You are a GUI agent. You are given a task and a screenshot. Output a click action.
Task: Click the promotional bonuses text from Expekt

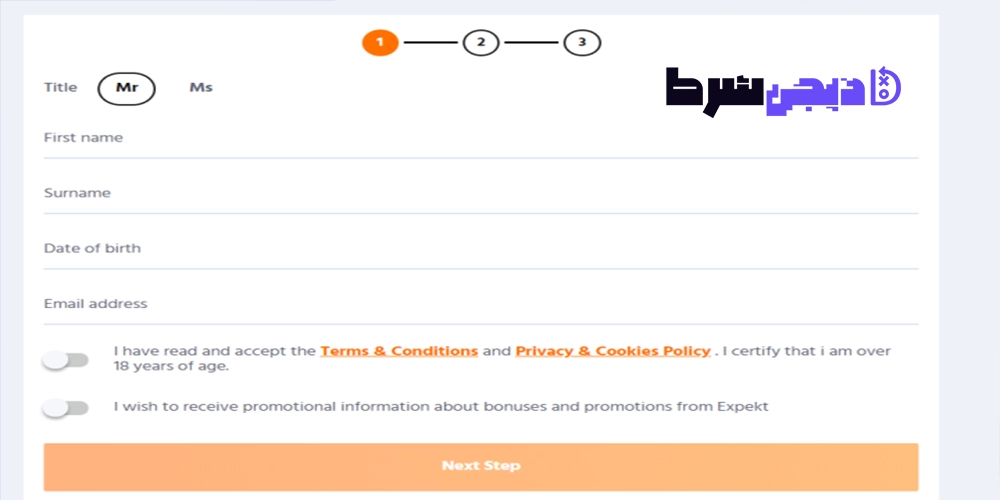pyautogui.click(x=441, y=407)
